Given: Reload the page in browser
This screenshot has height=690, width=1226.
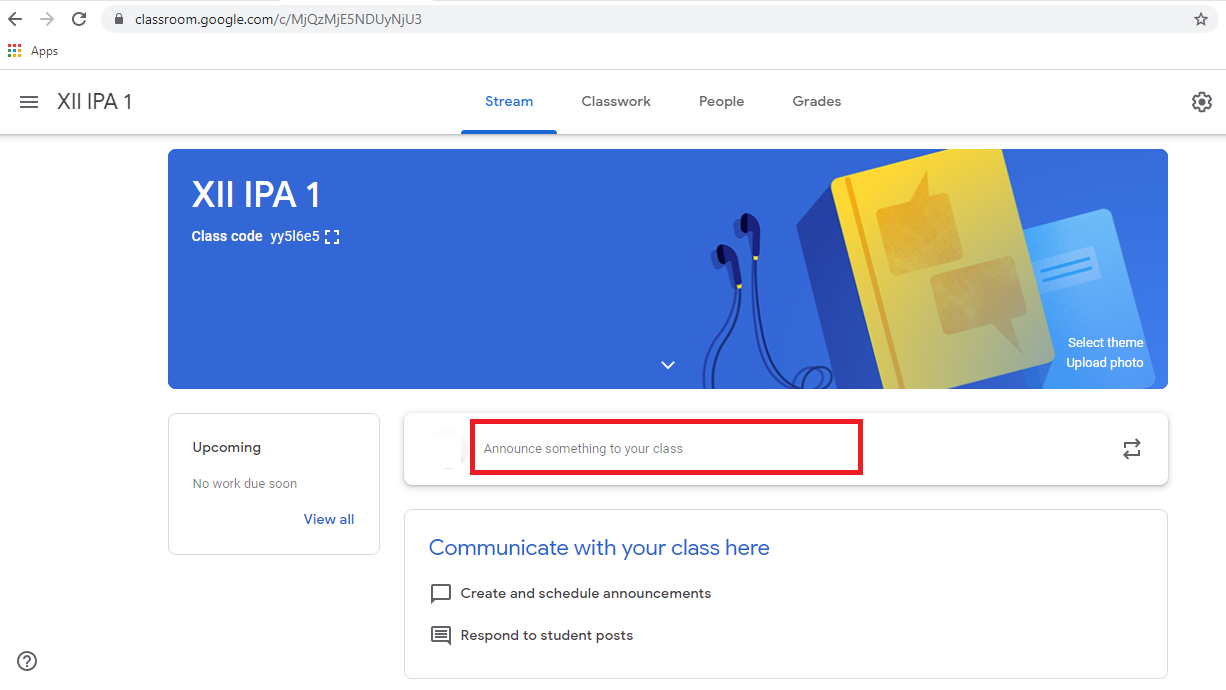Looking at the screenshot, I should pos(79,19).
